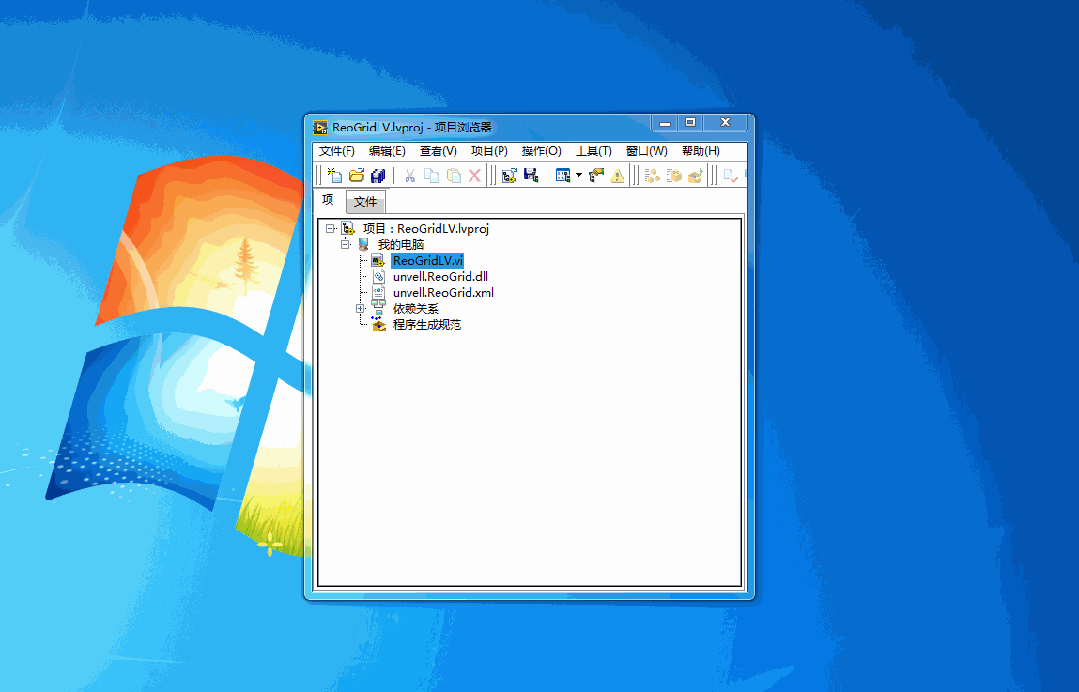The image size is (1079, 692).
Task: Select unvell.ReoGrid.xml in the tree
Action: pyautogui.click(x=443, y=292)
